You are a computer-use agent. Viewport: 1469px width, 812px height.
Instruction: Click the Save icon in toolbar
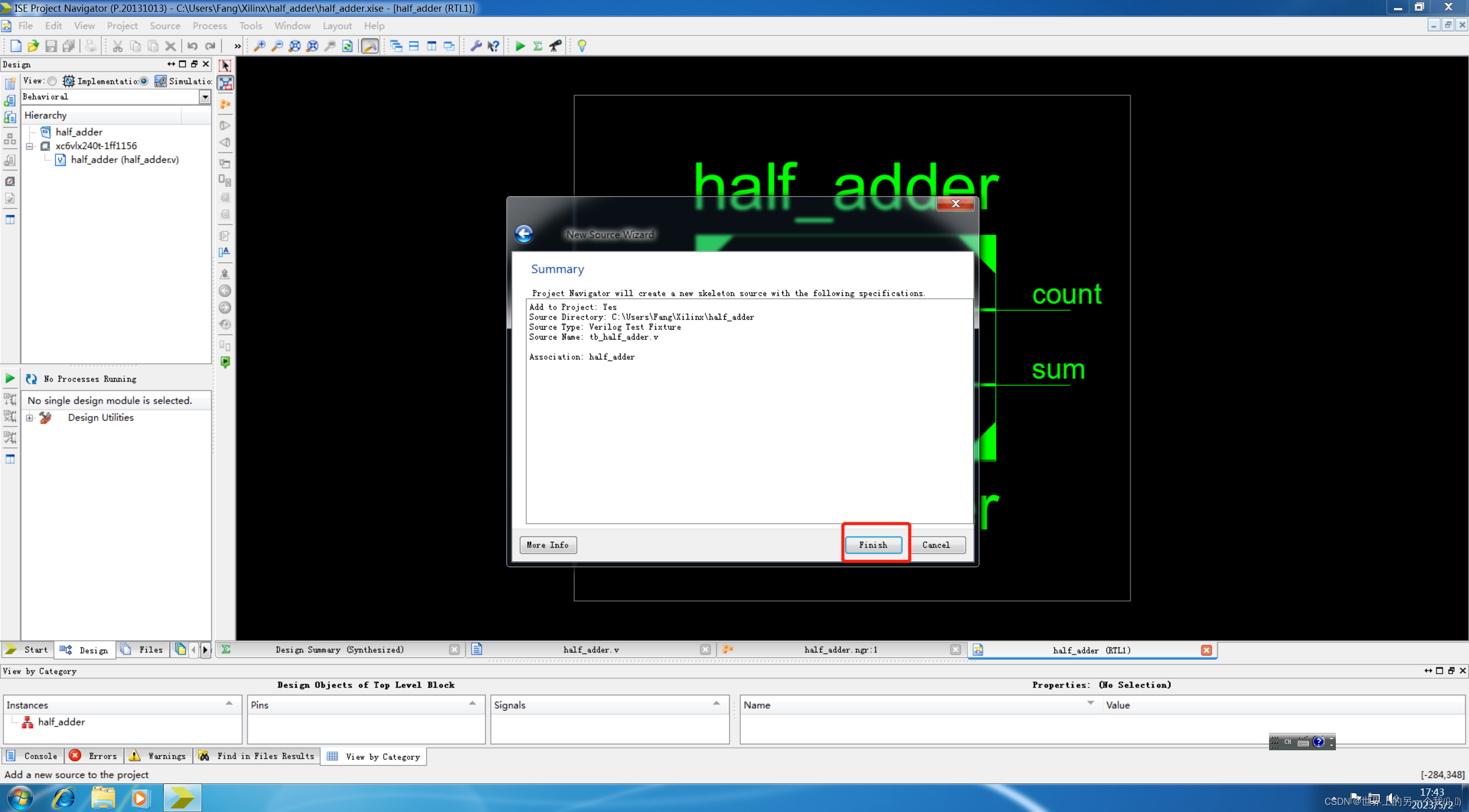pos(52,46)
